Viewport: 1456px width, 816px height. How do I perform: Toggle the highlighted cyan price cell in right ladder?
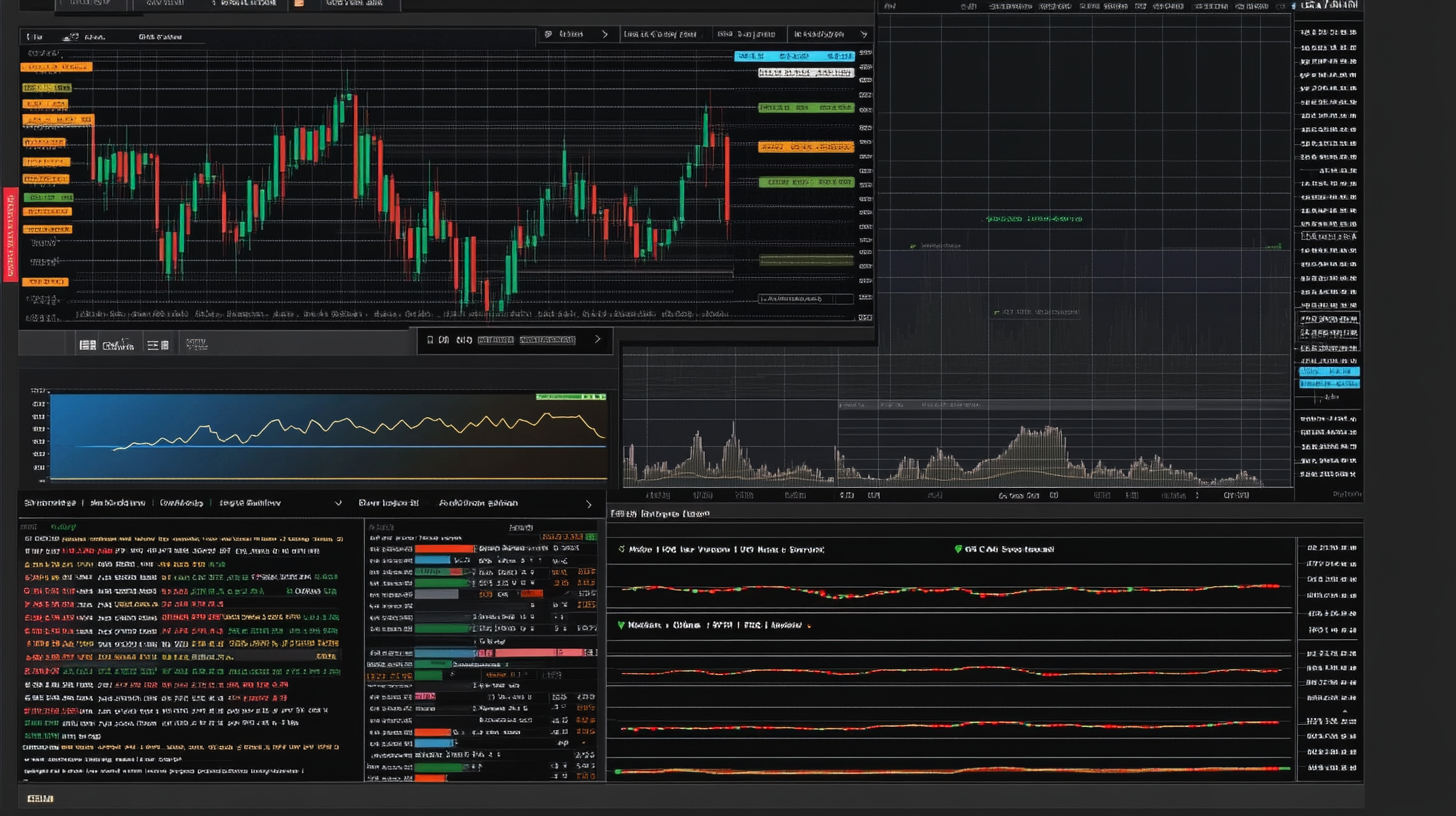(1329, 372)
